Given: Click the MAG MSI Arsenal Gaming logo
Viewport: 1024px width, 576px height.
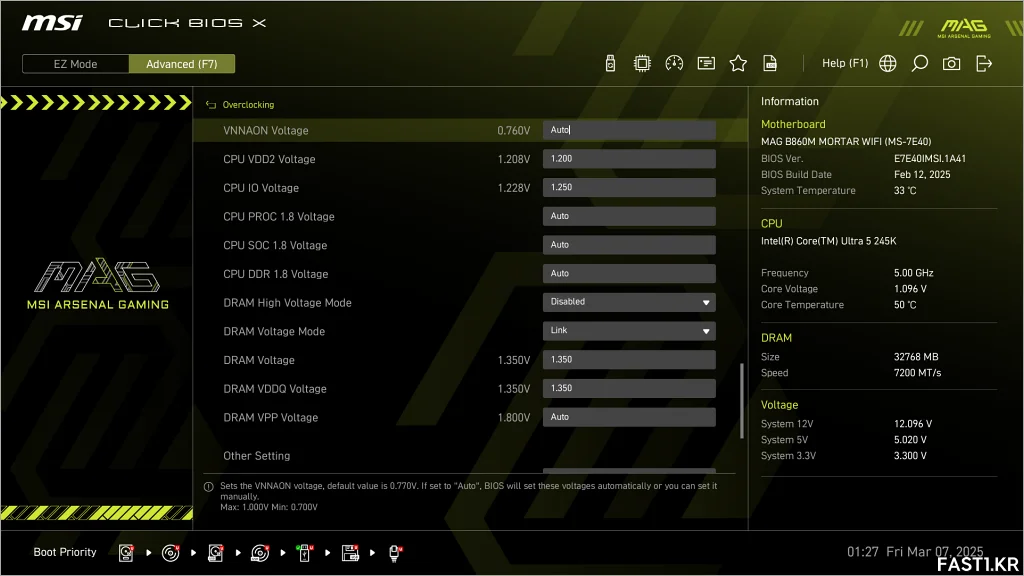Looking at the screenshot, I should pyautogui.click(x=98, y=284).
